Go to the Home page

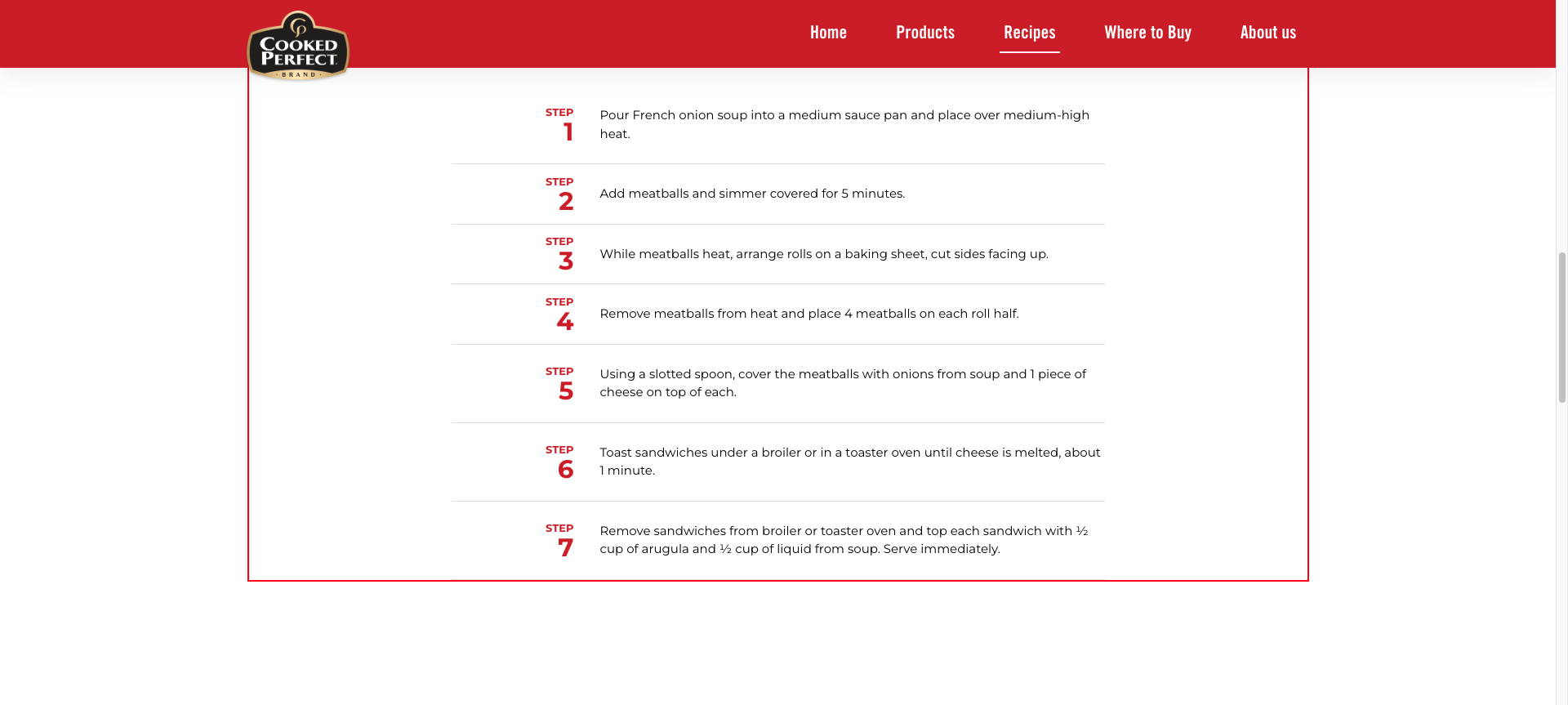click(828, 33)
